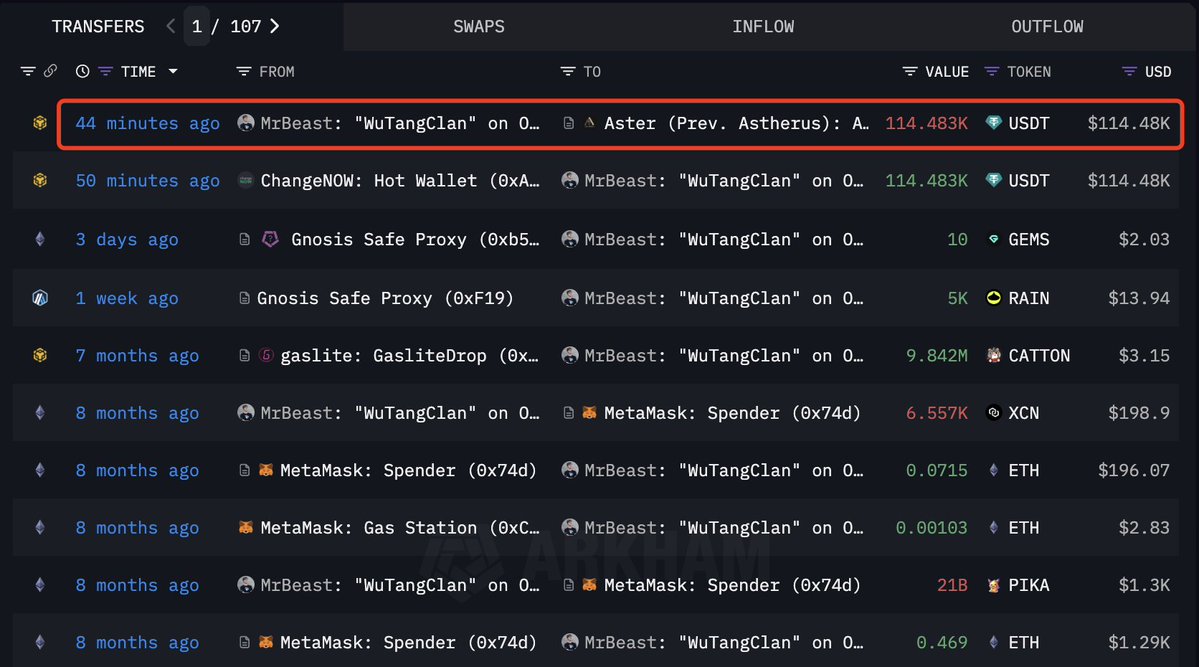Viewport: 1199px width, 667px height.
Task: Click Arbitrum chain icon on 1 week ago row
Action: 40,298
